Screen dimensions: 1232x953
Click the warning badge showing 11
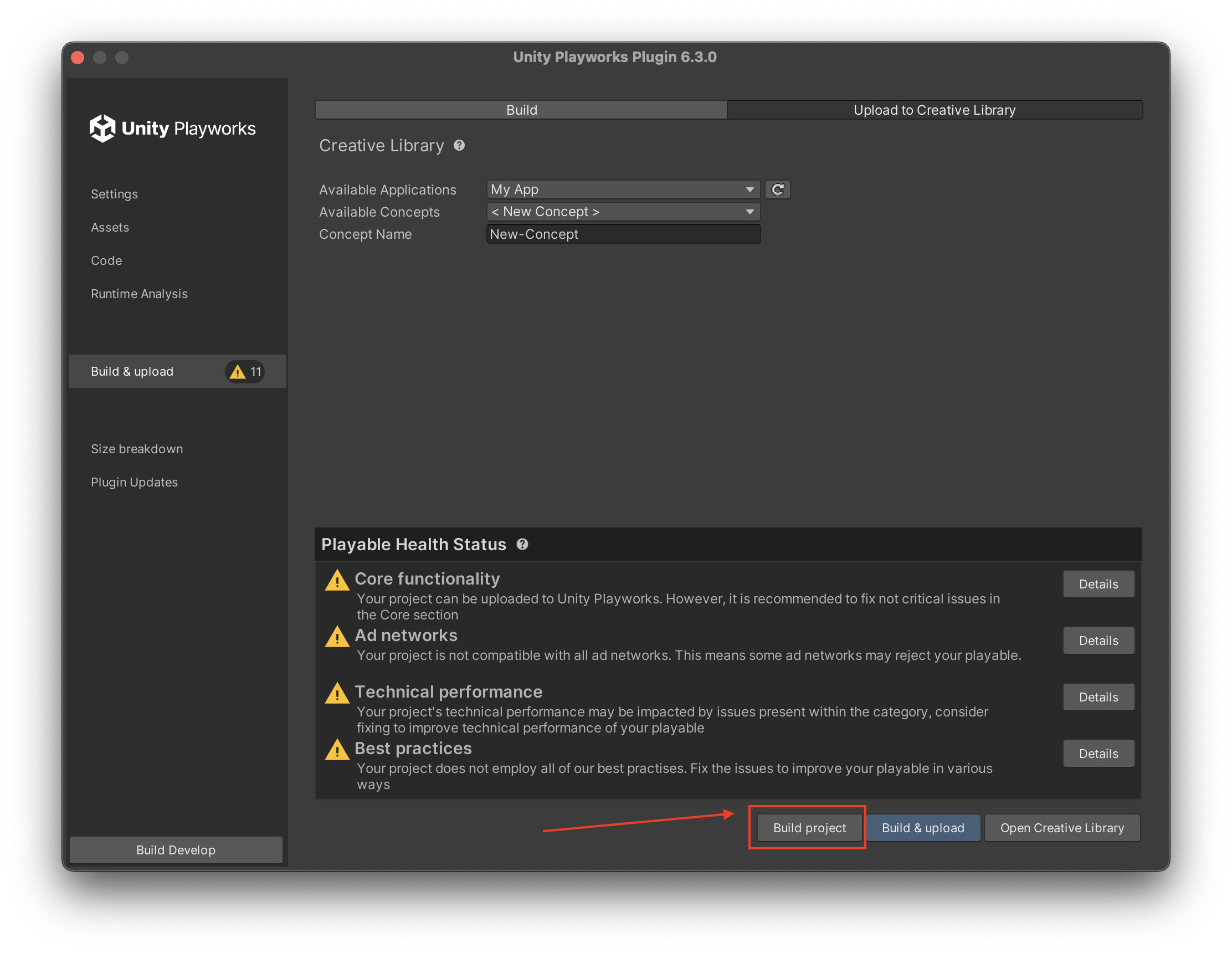245,372
